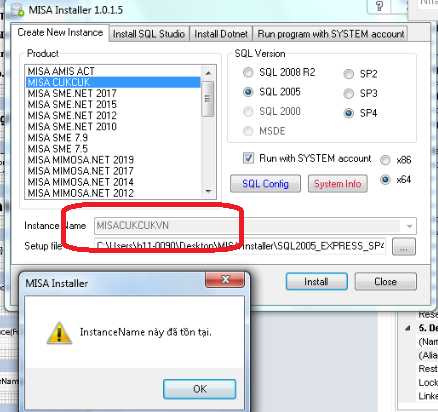The width and height of the screenshot is (438, 412).
Task: Close the warning dialog with X
Action: pos(225,279)
